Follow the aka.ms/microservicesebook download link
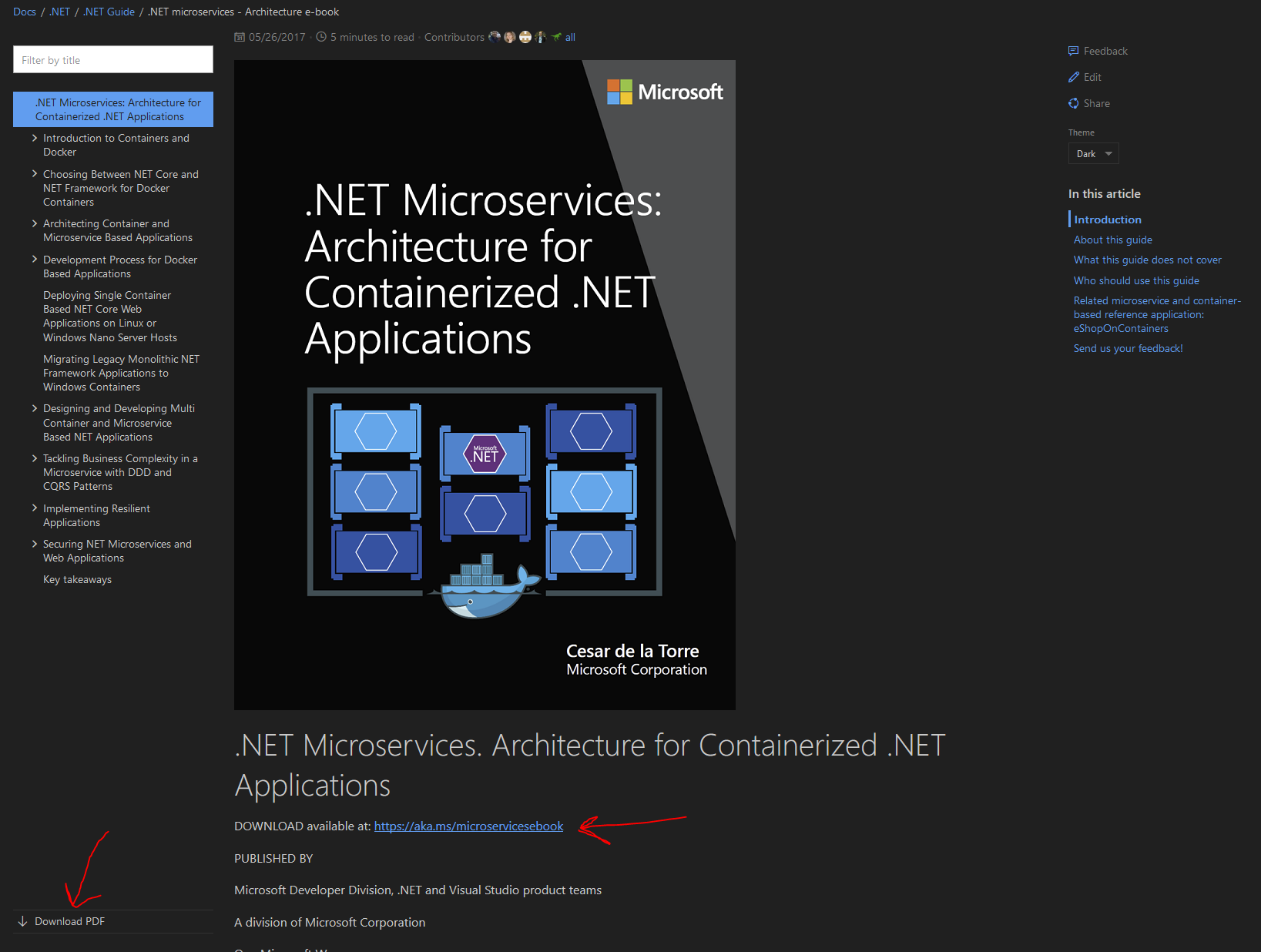 point(468,826)
